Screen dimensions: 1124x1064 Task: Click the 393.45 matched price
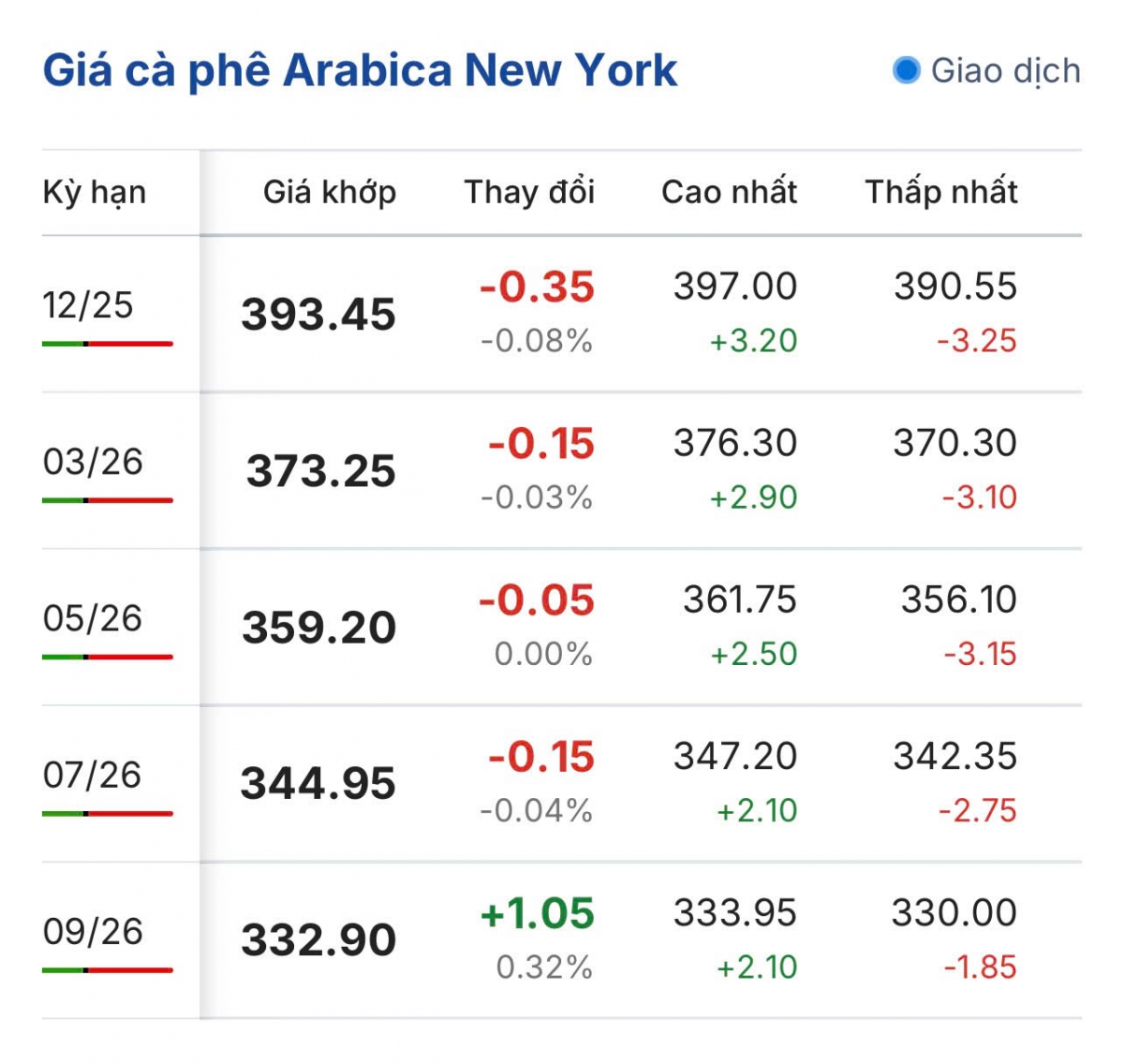[x=318, y=315]
